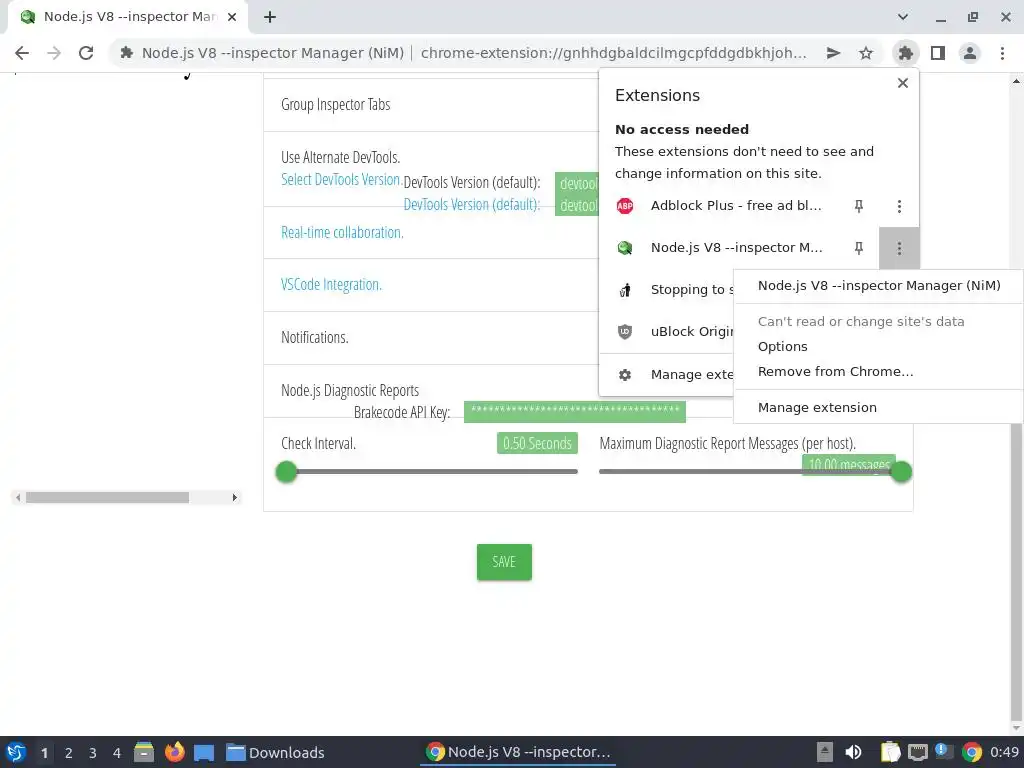The image size is (1024, 768).
Task: Launch Firefox from taskbar
Action: pyautogui.click(x=174, y=752)
